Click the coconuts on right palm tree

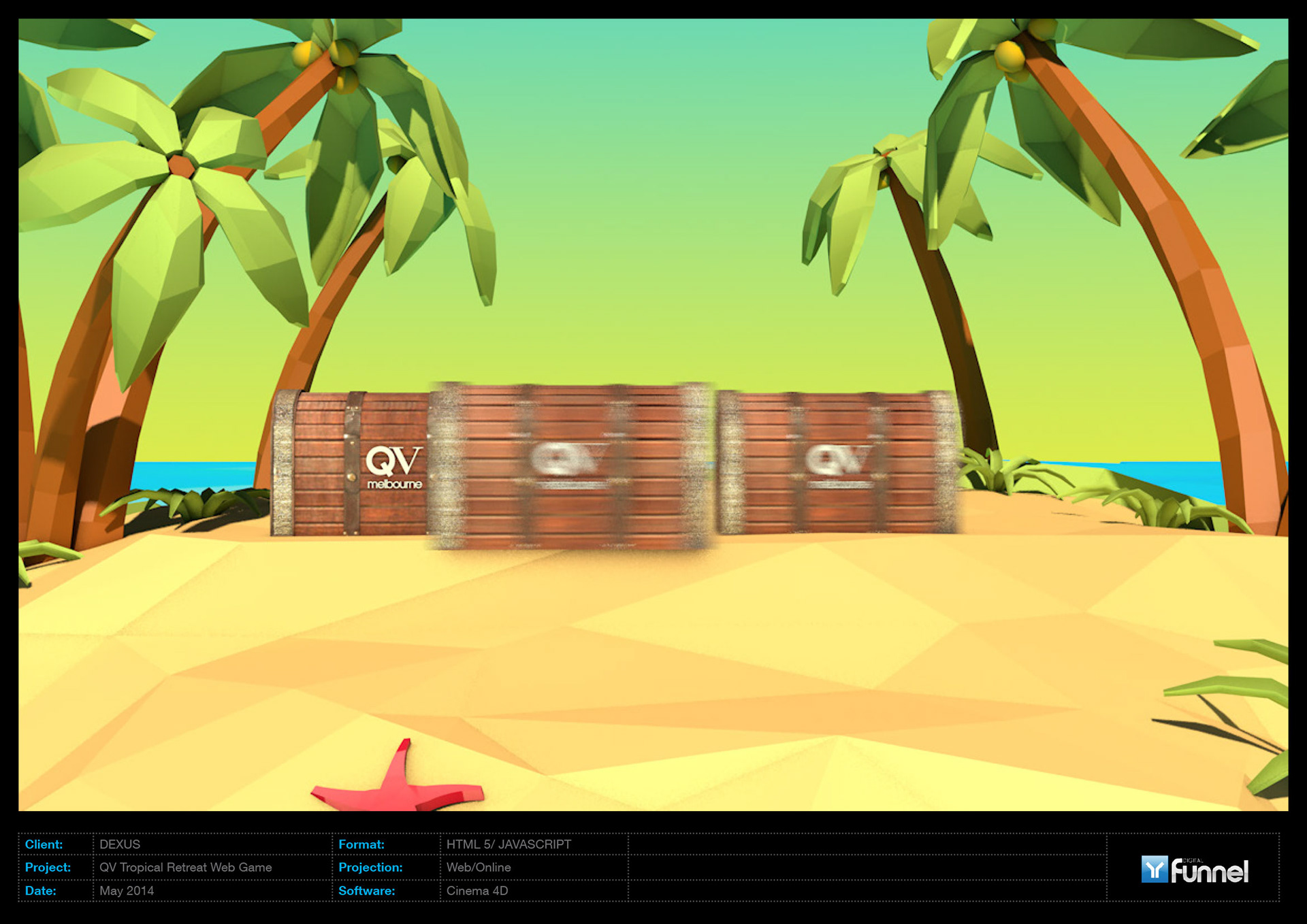(x=1010, y=56)
